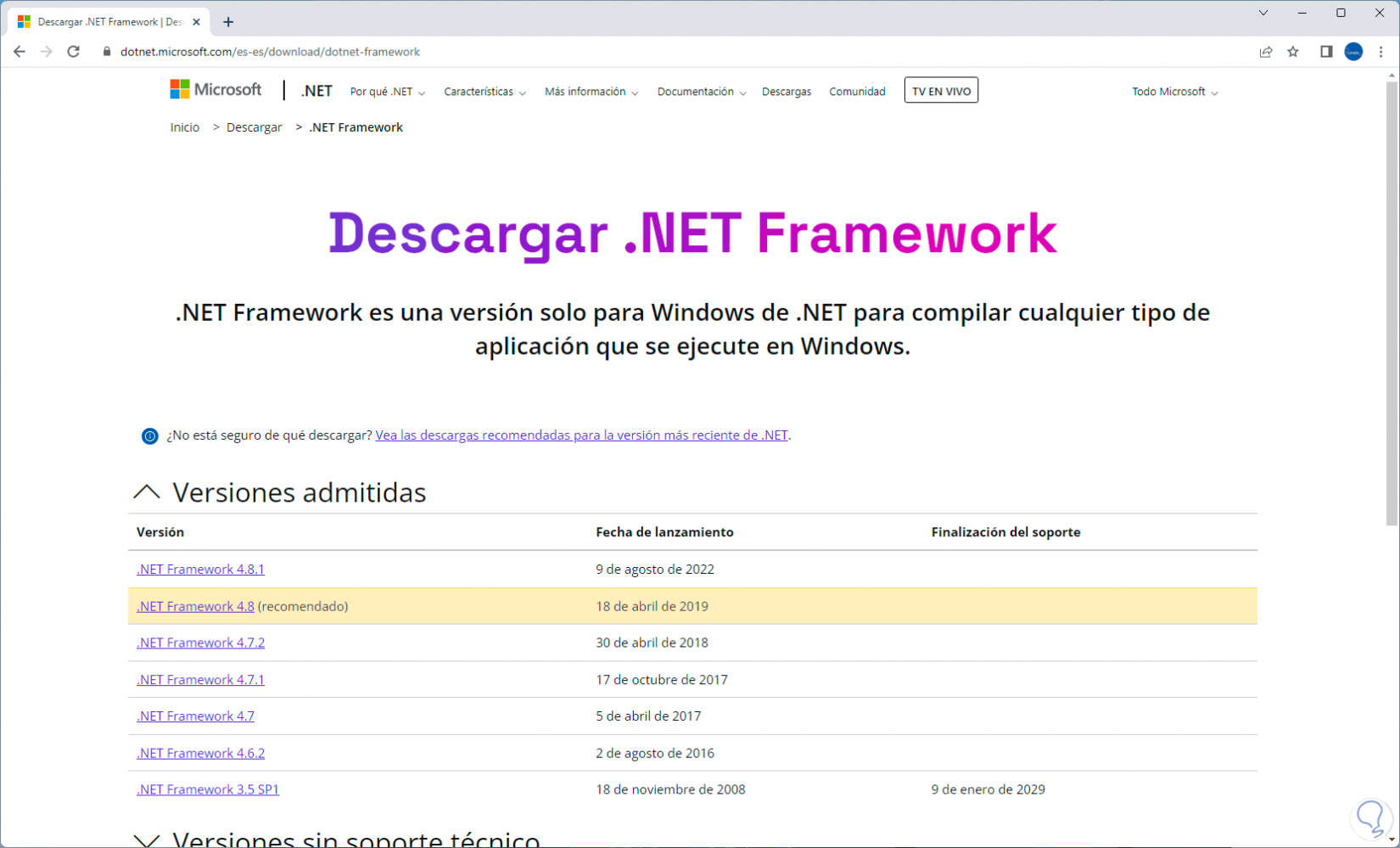Open the .NET home link in header
This screenshot has width=1400, height=848.
click(x=316, y=91)
